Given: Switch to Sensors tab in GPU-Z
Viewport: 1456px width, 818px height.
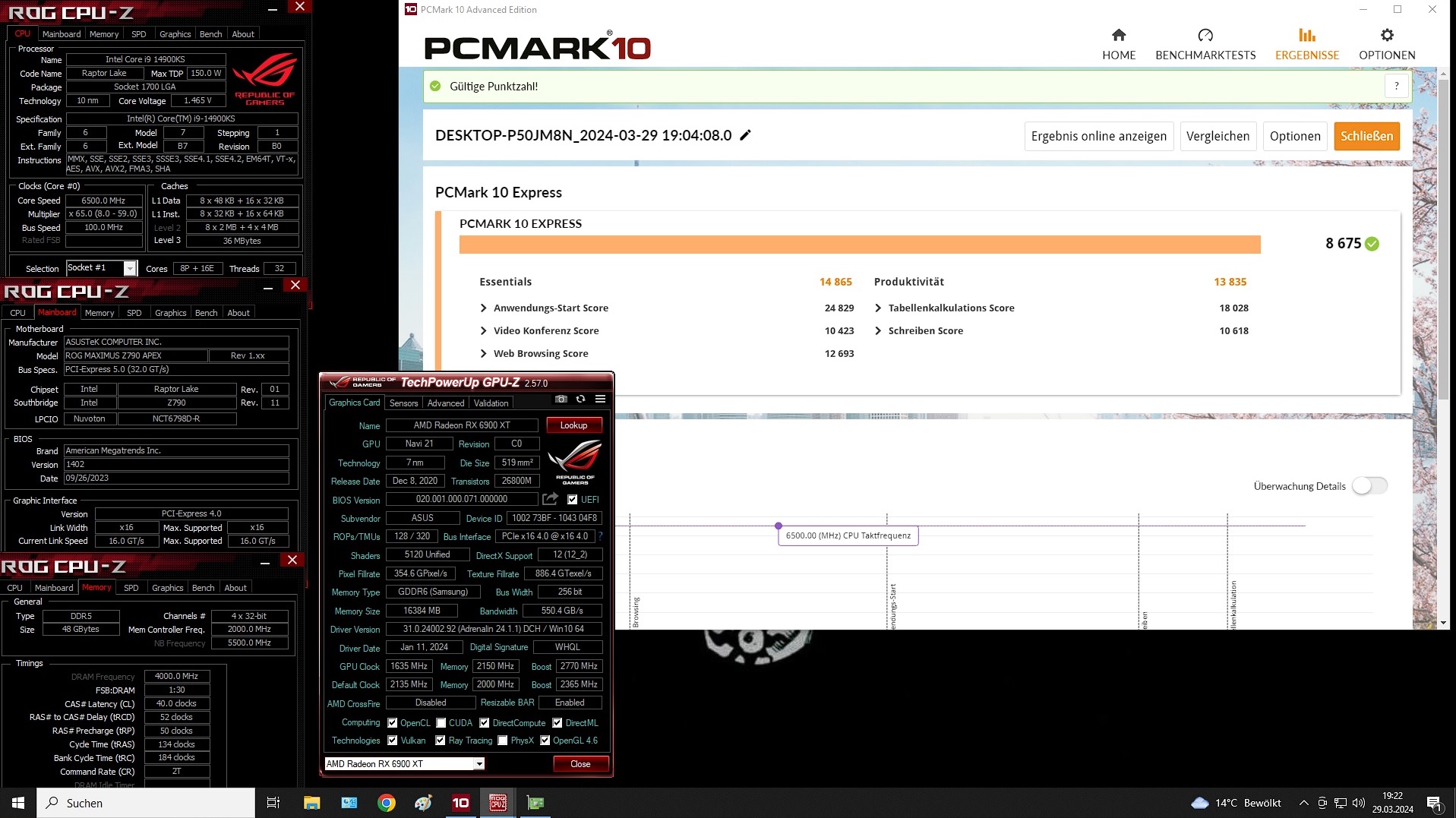Looking at the screenshot, I should click(404, 403).
